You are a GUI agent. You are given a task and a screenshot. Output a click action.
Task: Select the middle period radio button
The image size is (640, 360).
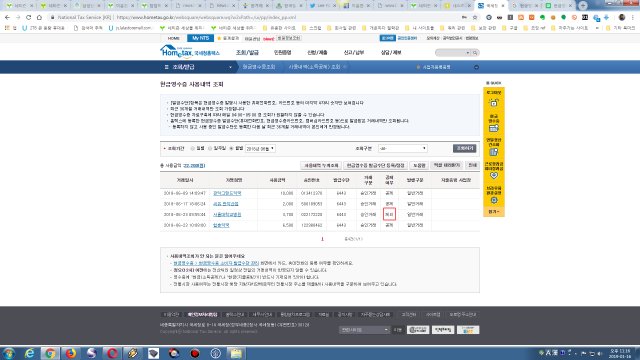[x=210, y=149]
